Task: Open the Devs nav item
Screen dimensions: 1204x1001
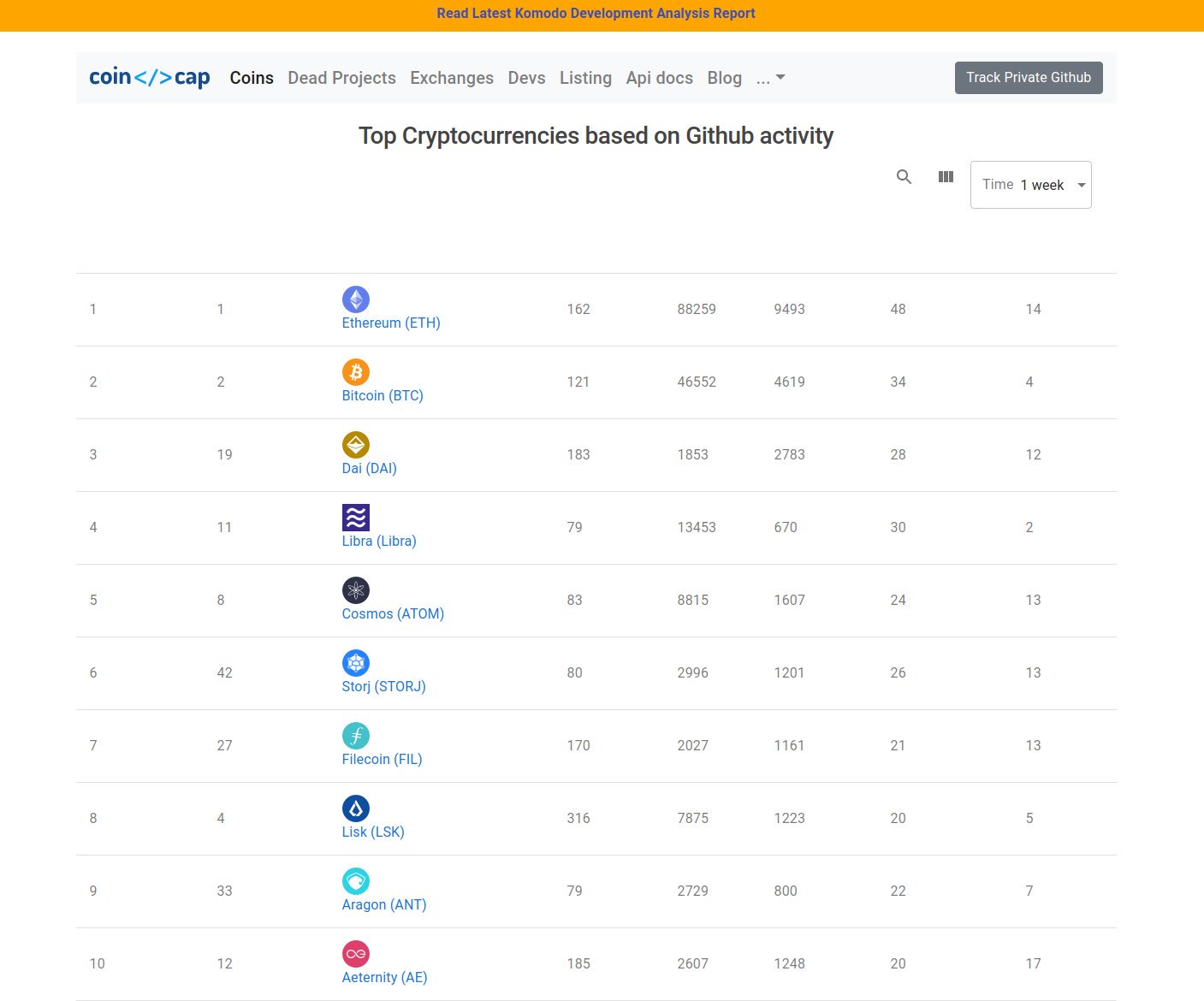Action: (526, 78)
